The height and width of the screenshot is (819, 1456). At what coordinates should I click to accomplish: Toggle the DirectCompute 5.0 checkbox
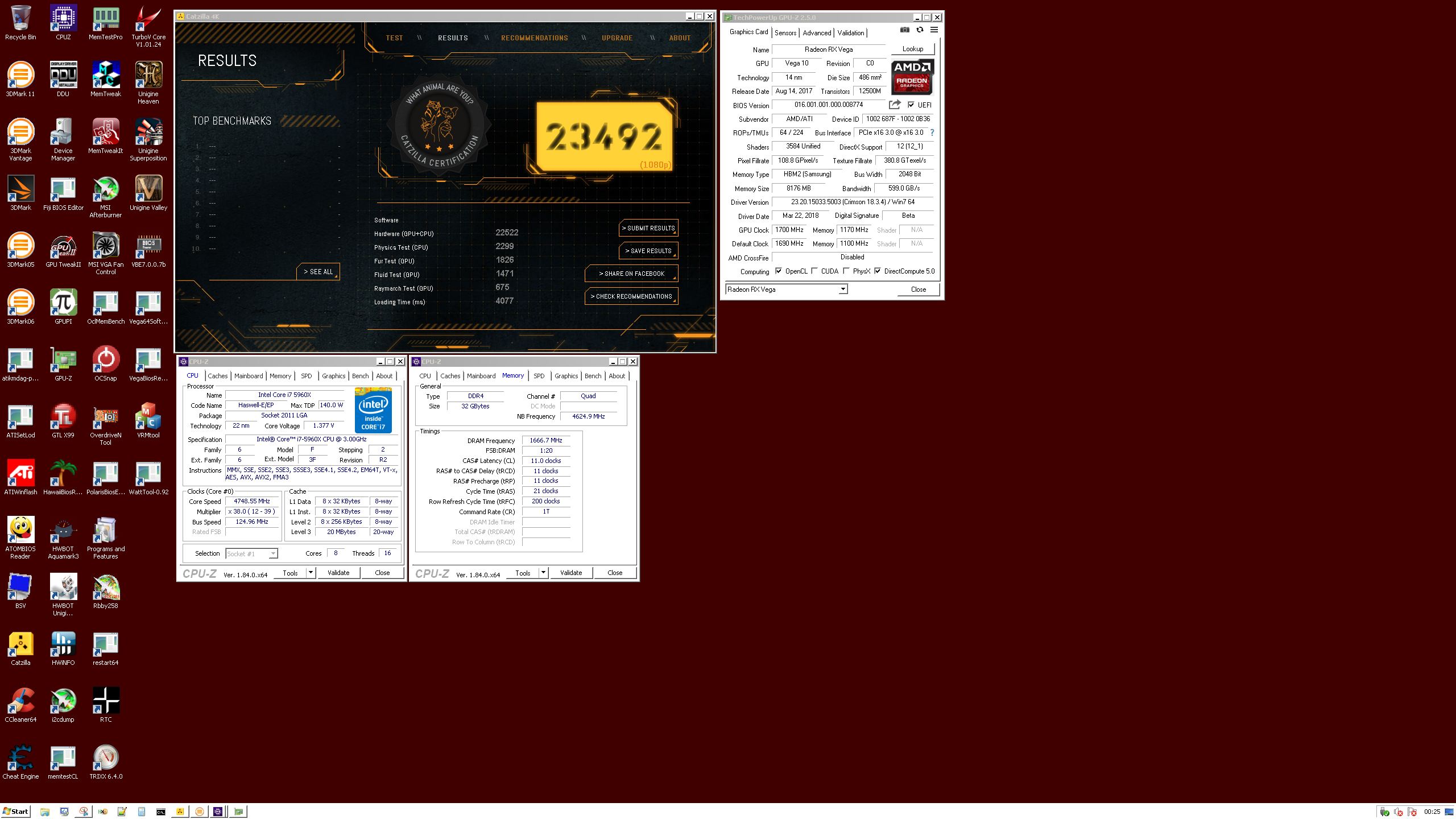pos(878,271)
